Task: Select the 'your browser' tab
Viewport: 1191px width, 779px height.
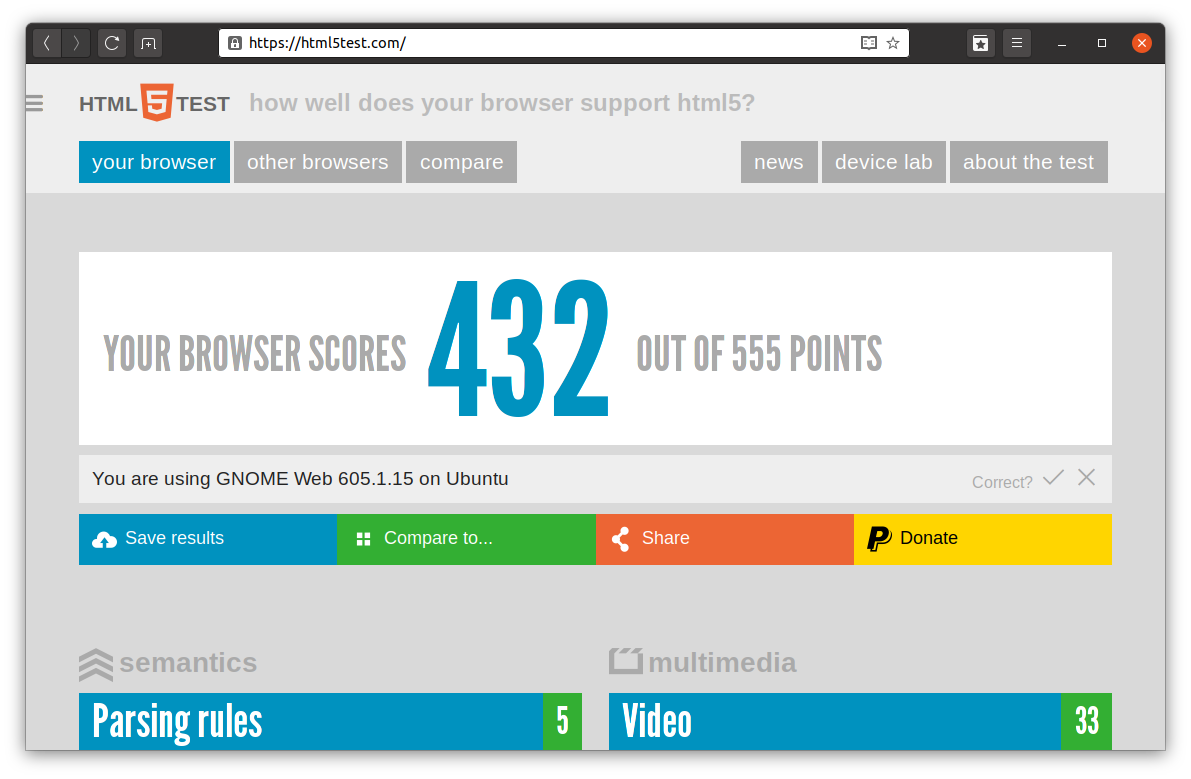Action: click(154, 162)
